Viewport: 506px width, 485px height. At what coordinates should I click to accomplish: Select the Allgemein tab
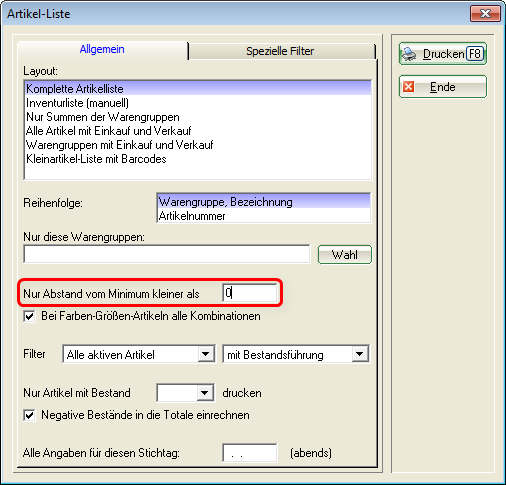(x=102, y=50)
